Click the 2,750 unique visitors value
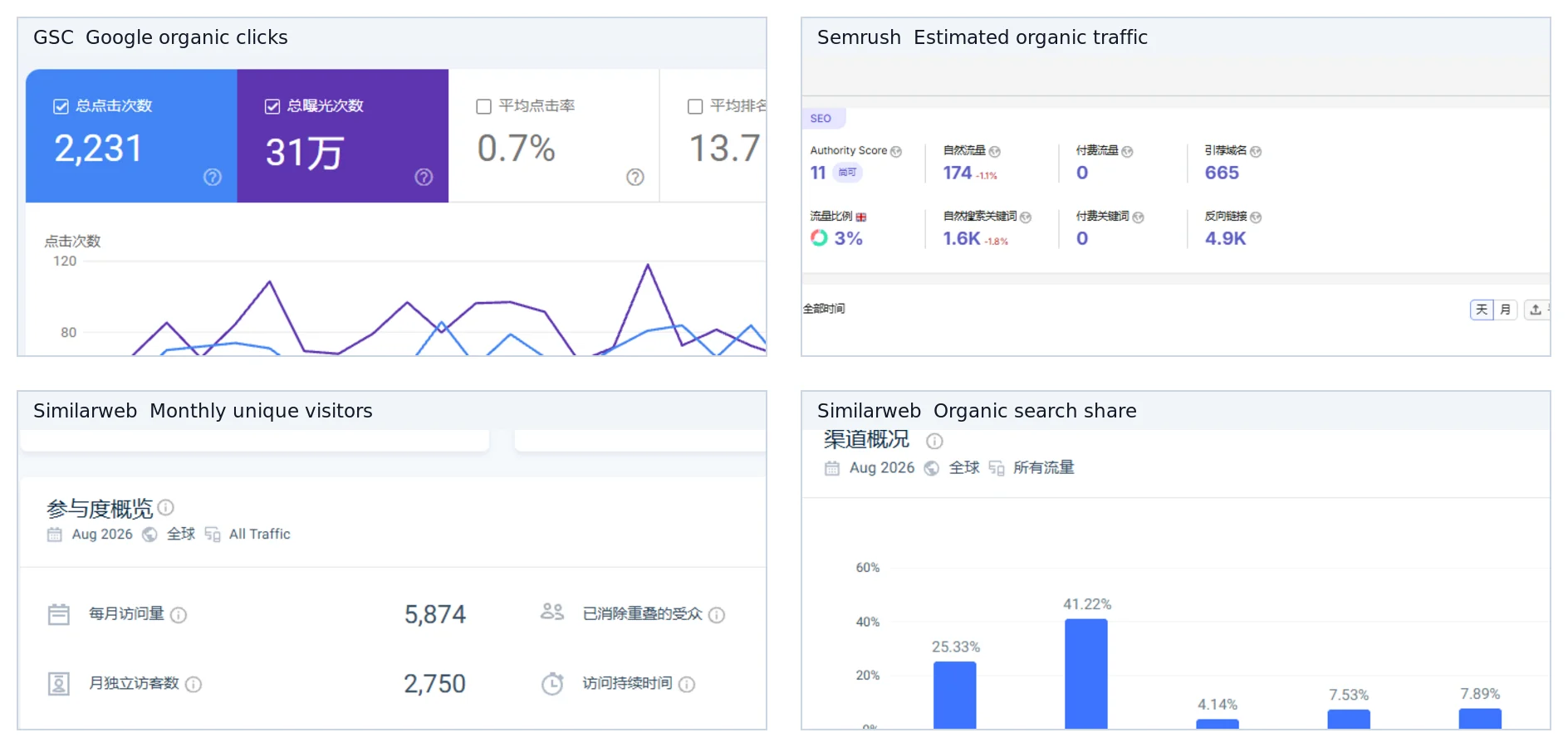 [434, 684]
